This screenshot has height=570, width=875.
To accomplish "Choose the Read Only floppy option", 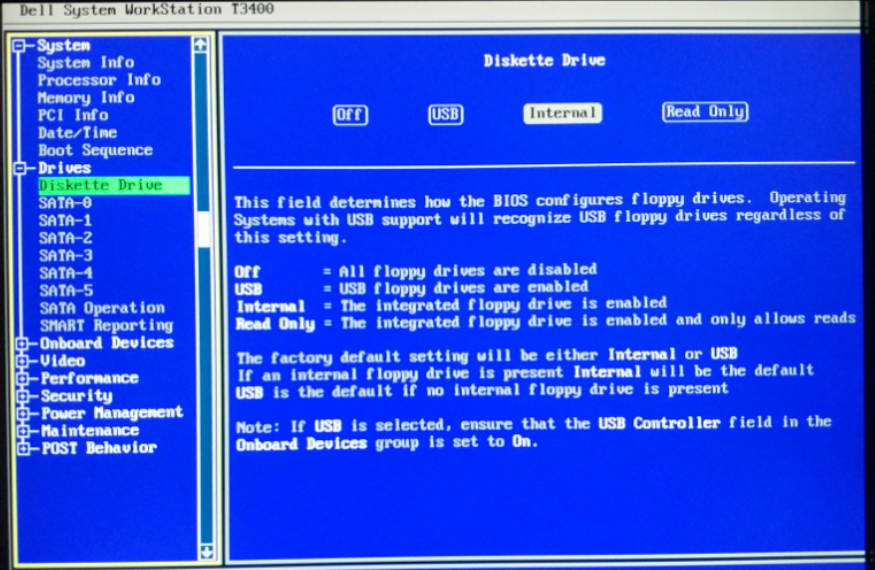I will pyautogui.click(x=704, y=112).
